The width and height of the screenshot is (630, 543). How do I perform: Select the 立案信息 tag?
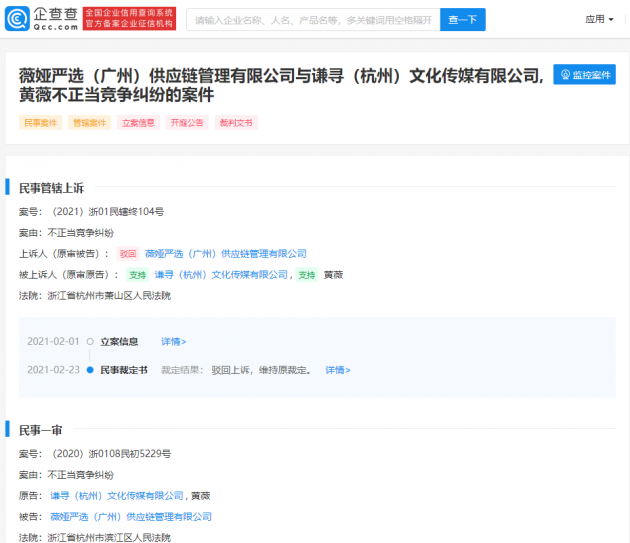click(x=138, y=123)
